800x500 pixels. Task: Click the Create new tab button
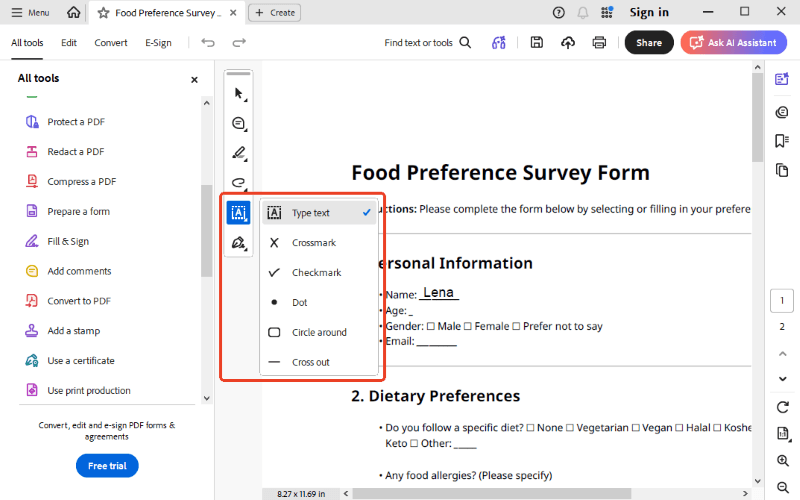pyautogui.click(x=274, y=13)
